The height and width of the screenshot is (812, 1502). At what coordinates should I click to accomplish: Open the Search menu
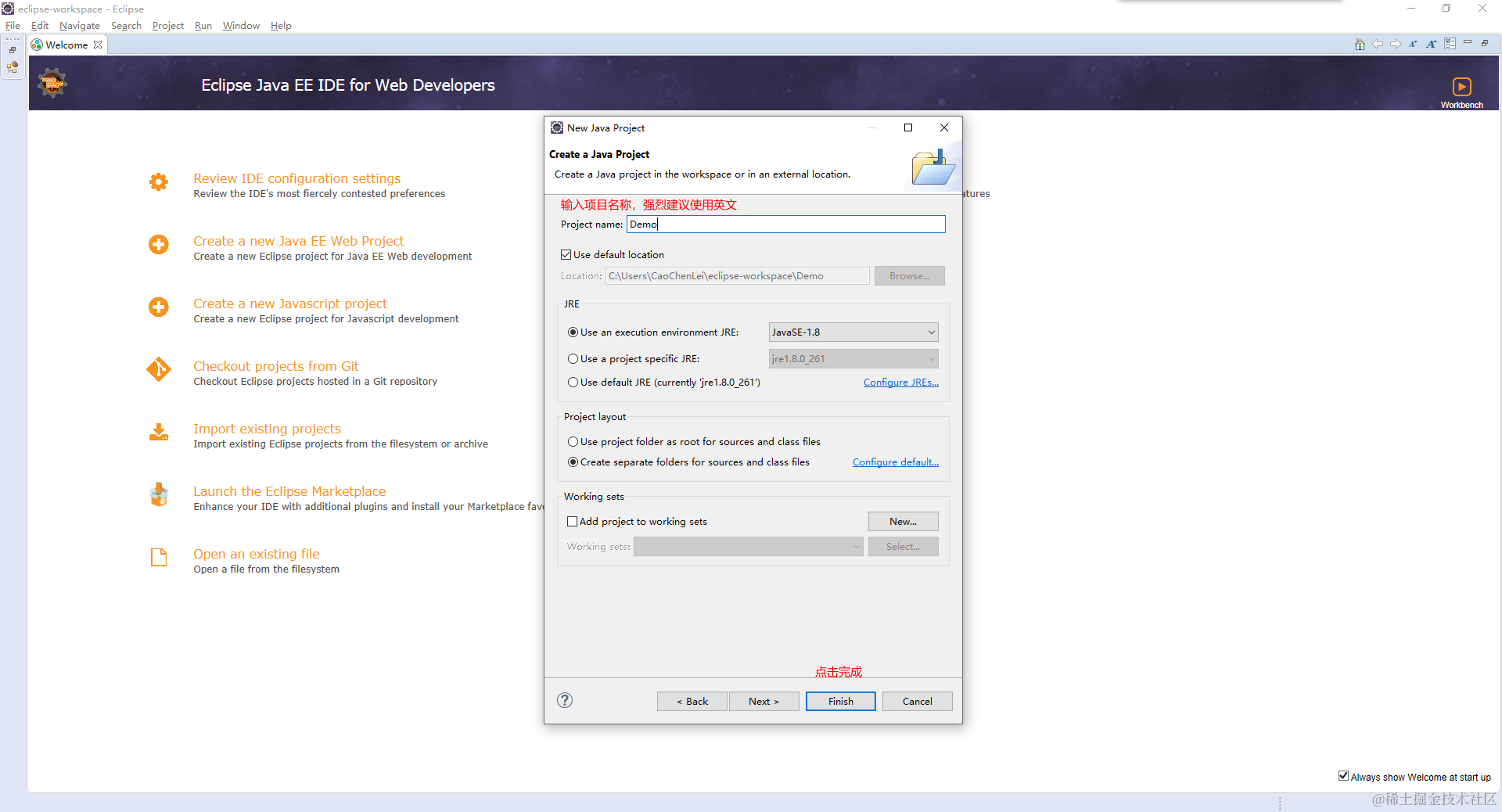[x=126, y=25]
